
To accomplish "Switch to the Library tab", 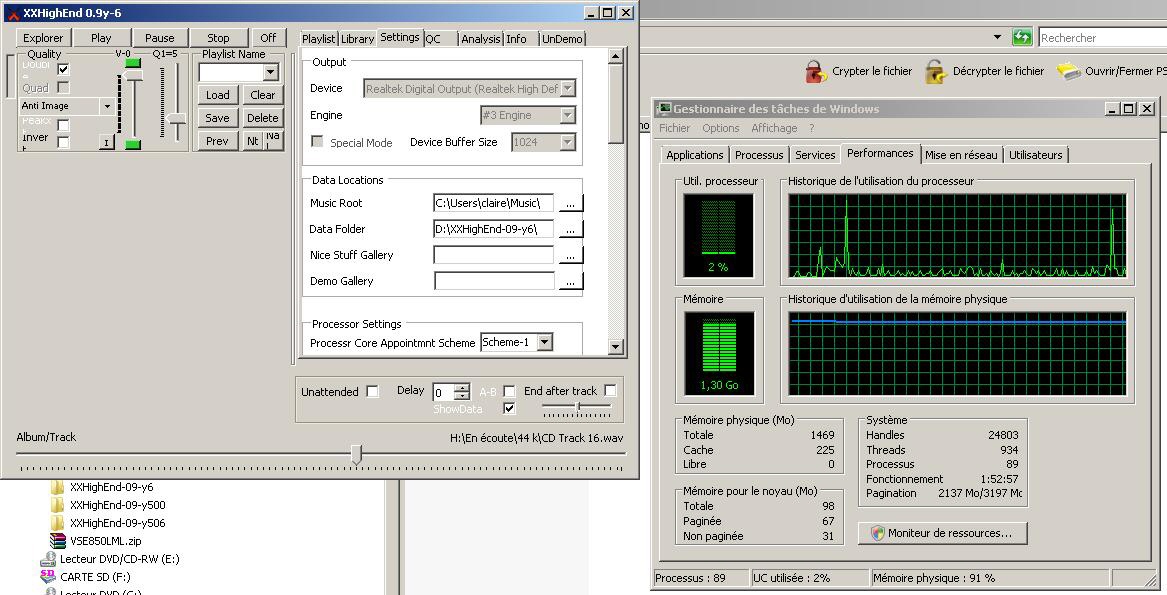I will point(357,39).
